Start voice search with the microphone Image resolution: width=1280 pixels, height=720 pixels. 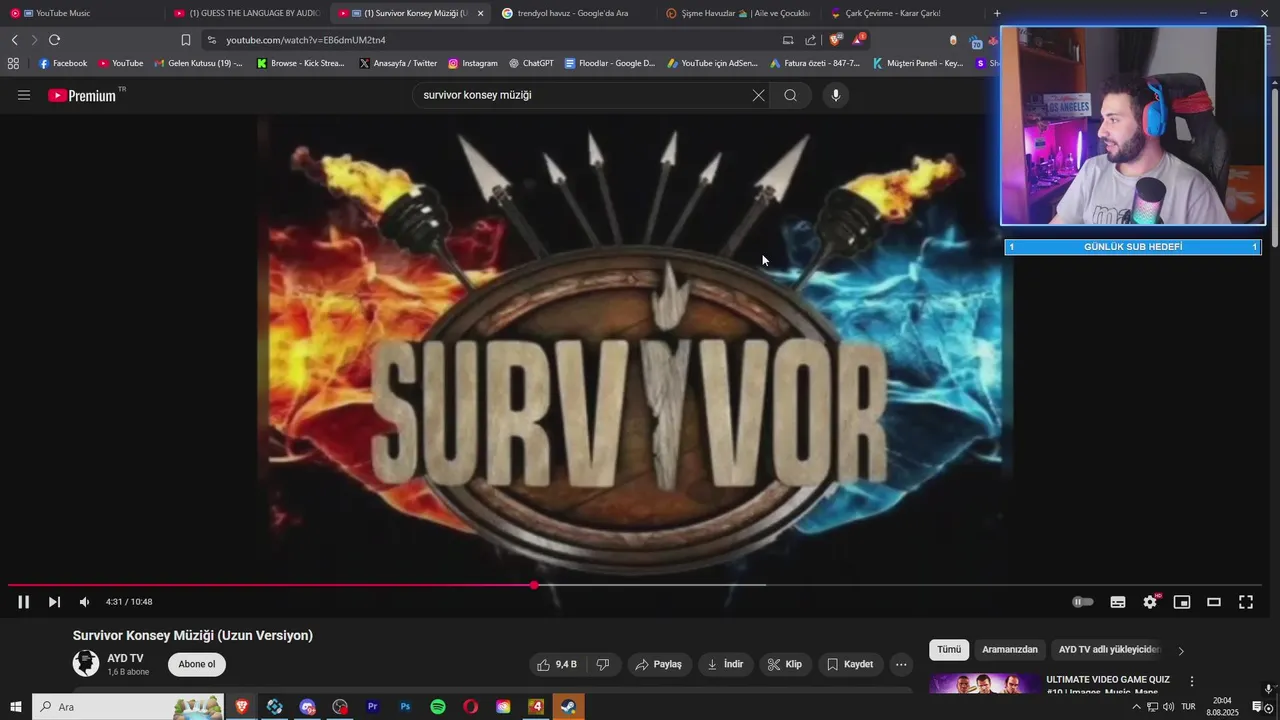[836, 95]
